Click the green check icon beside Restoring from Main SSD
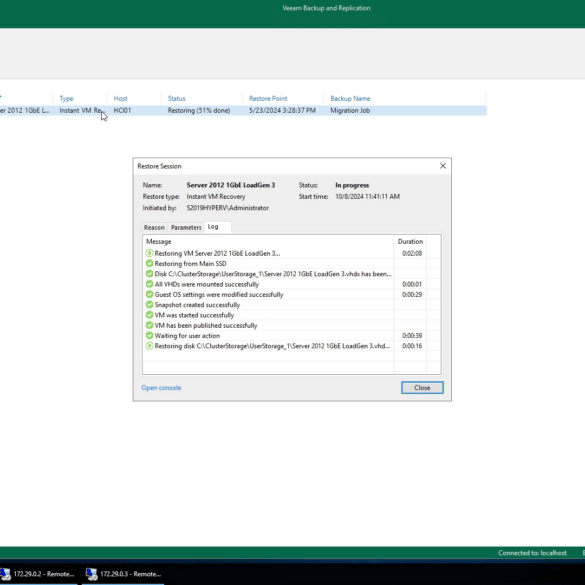Viewport: 585px width, 585px height. [x=149, y=263]
